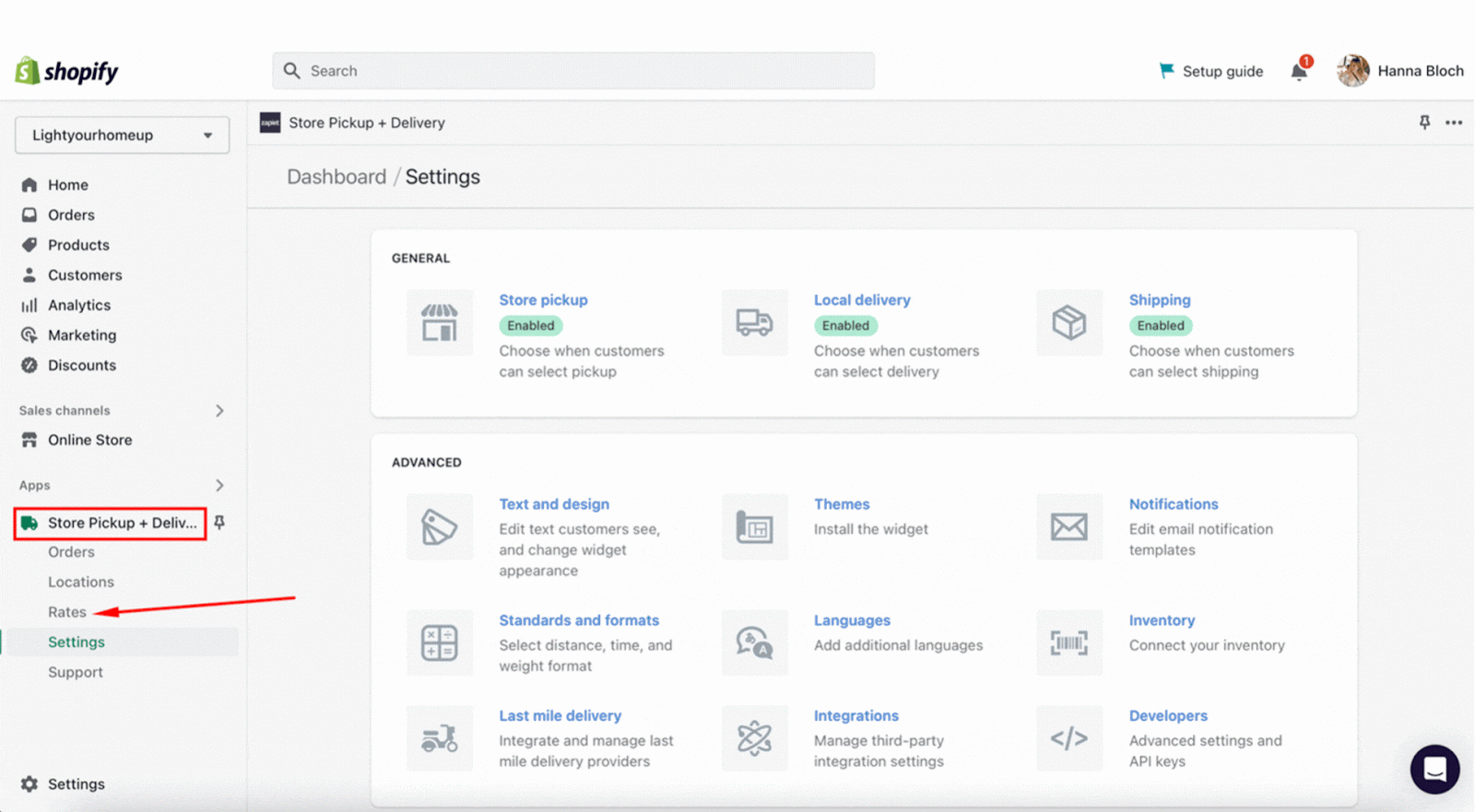
Task: Click the Inventory barcode icon
Action: pos(1069,643)
